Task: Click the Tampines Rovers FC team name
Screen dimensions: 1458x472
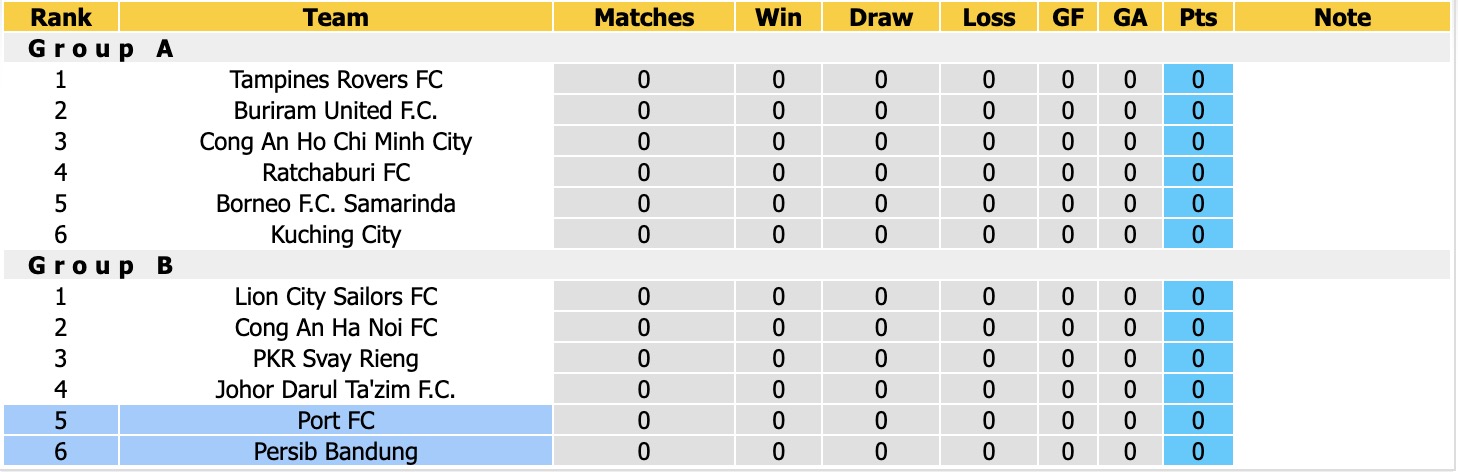Action: 336,79
